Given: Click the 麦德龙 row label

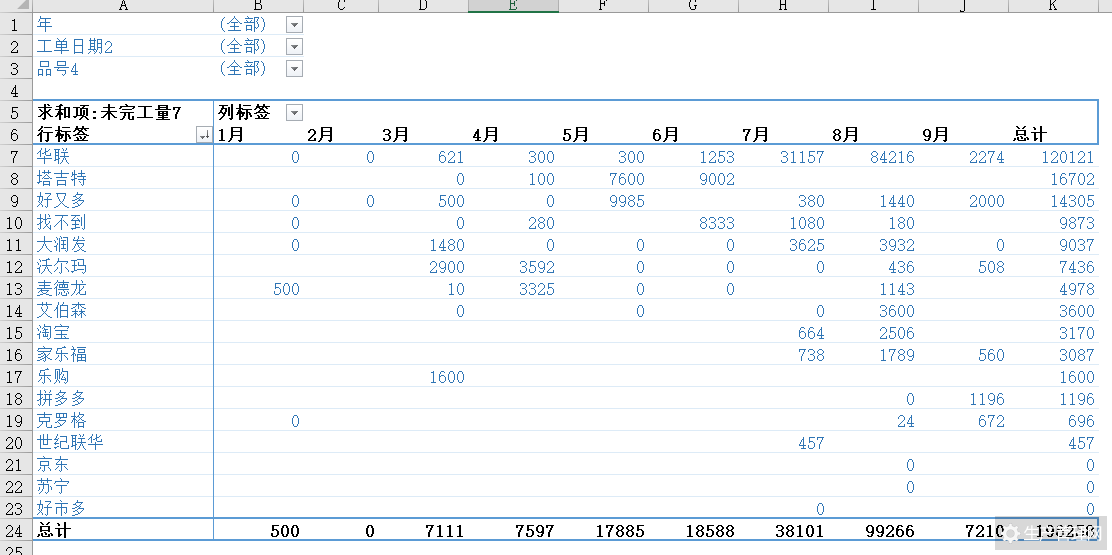Looking at the screenshot, I should [x=62, y=288].
